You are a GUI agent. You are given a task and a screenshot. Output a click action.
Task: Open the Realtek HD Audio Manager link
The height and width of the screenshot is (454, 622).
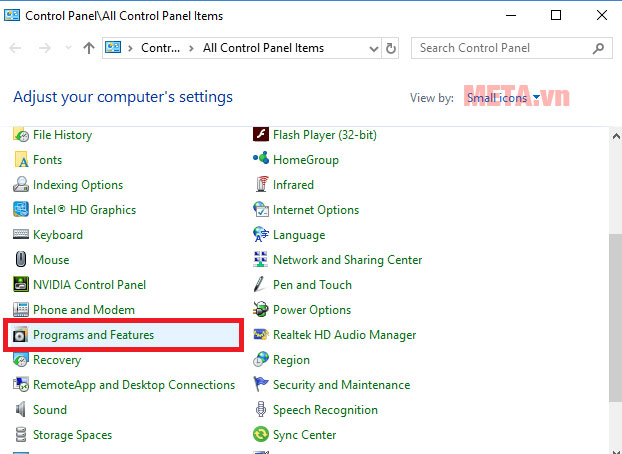point(345,335)
